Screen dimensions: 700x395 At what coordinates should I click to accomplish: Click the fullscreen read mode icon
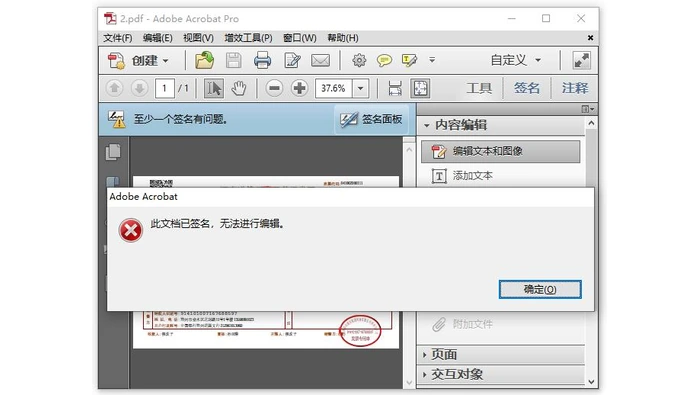(582, 60)
